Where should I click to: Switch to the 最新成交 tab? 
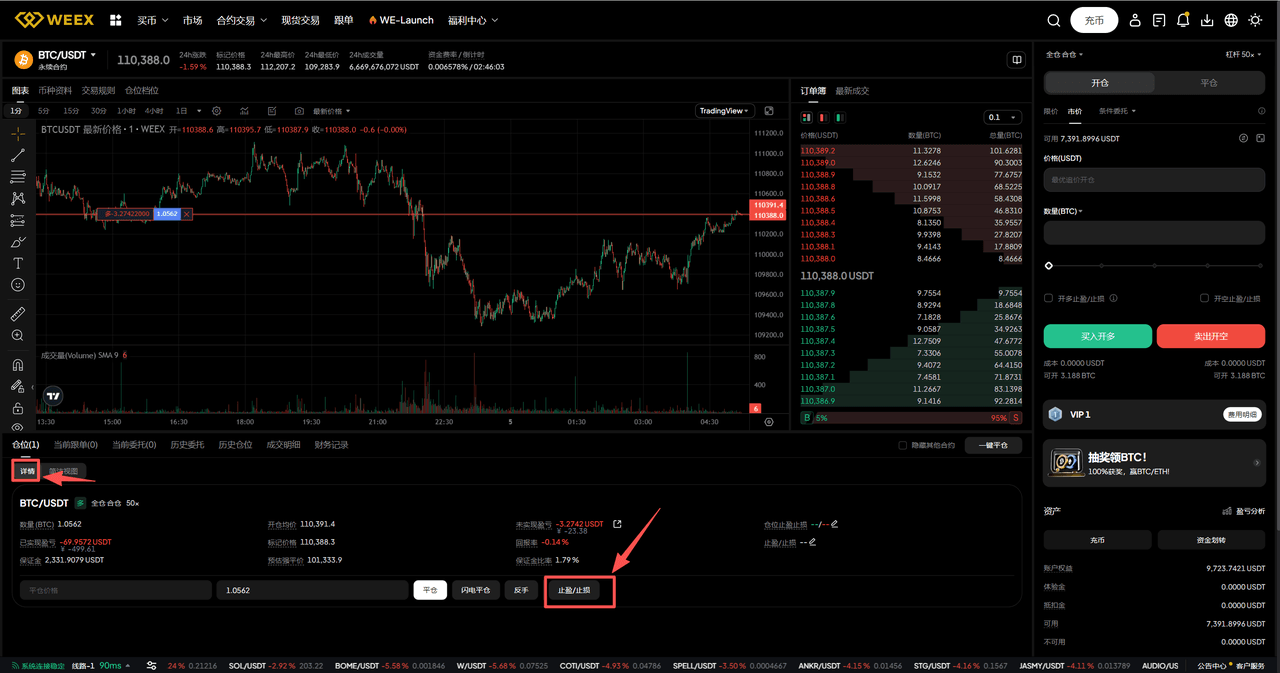point(852,91)
